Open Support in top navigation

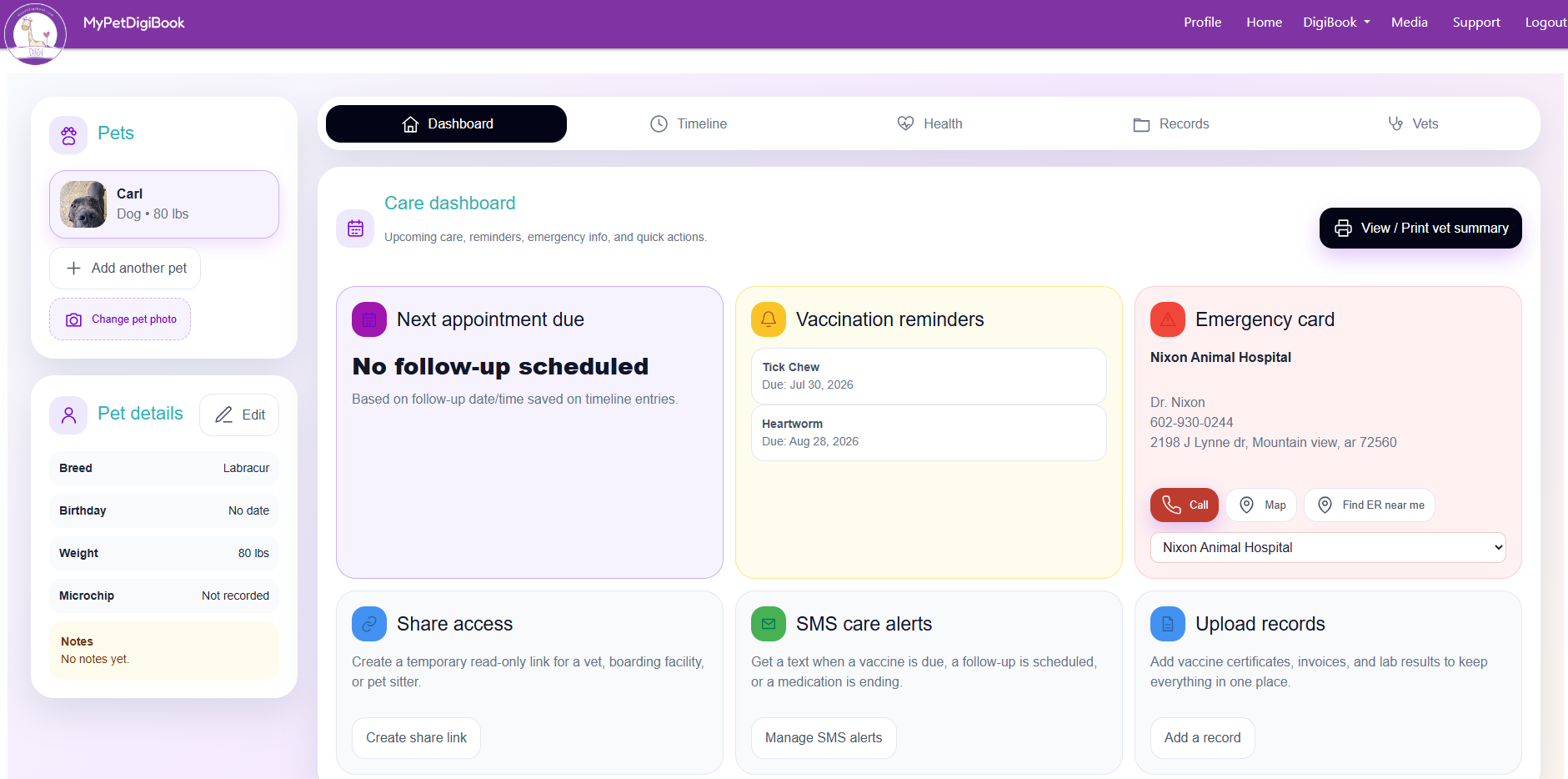point(1475,23)
